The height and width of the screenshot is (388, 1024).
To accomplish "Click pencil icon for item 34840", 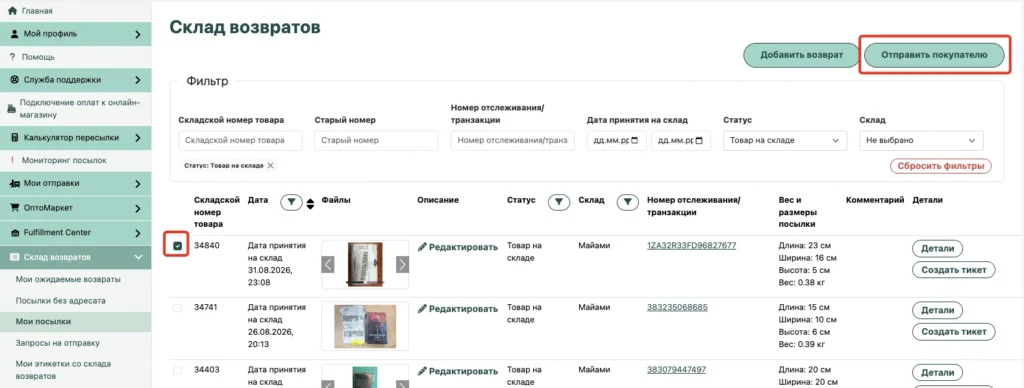I will [422, 247].
